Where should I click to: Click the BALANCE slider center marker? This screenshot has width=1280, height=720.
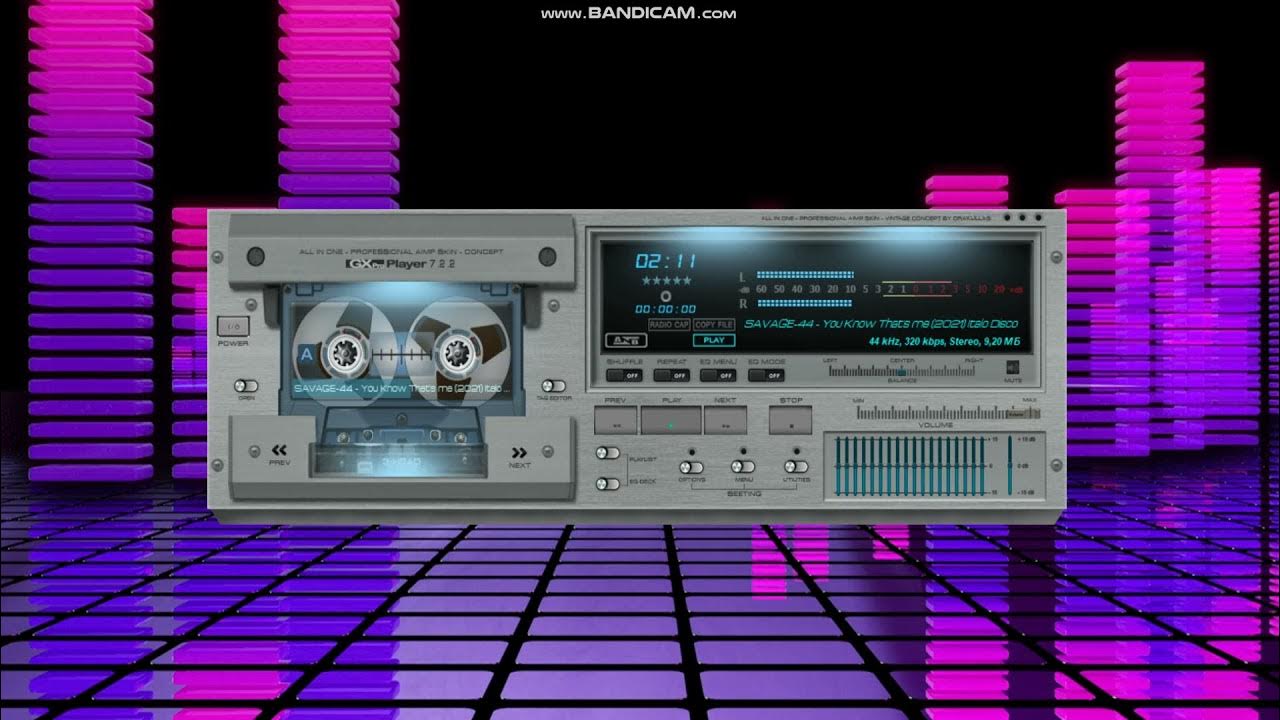pyautogui.click(x=901, y=370)
